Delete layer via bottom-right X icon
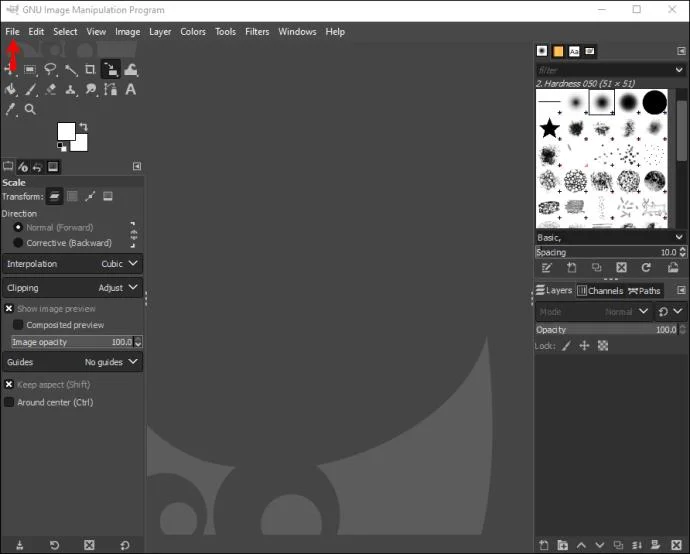Image resolution: width=690 pixels, height=554 pixels. click(x=676, y=545)
